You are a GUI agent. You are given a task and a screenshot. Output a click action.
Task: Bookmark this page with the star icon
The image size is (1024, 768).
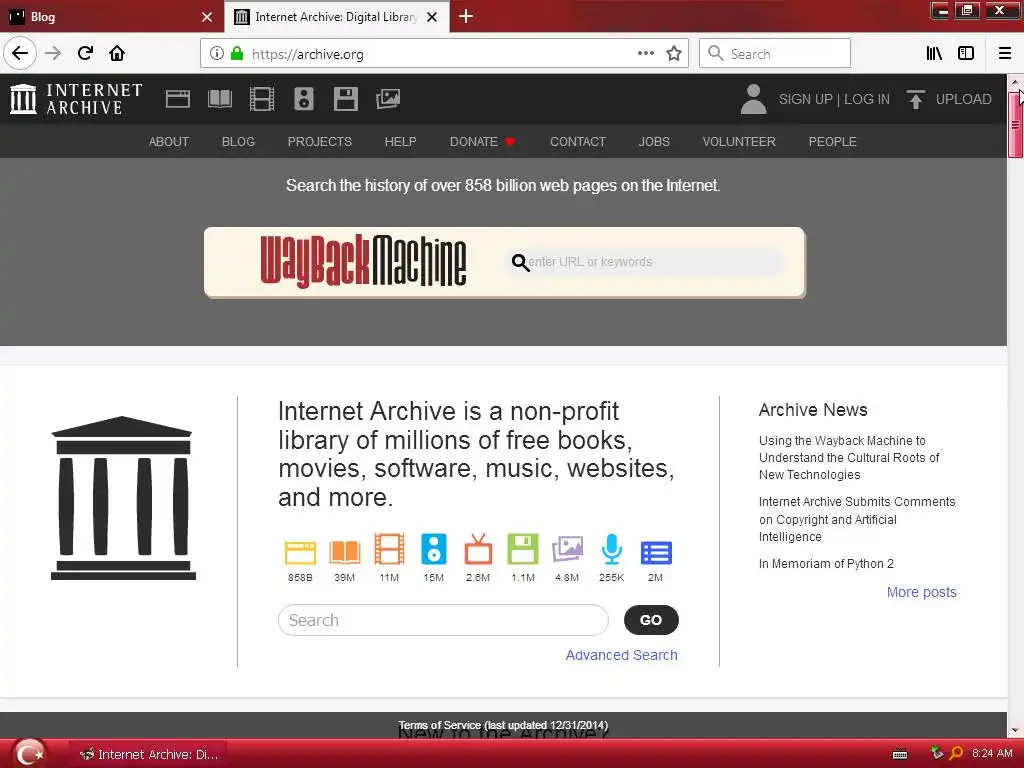click(674, 54)
